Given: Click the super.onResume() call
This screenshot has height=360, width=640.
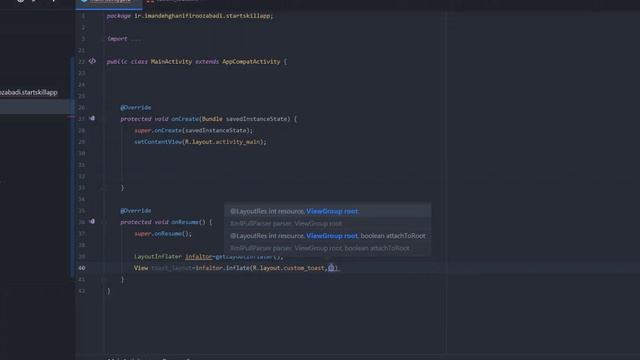Looking at the screenshot, I should click(163, 233).
